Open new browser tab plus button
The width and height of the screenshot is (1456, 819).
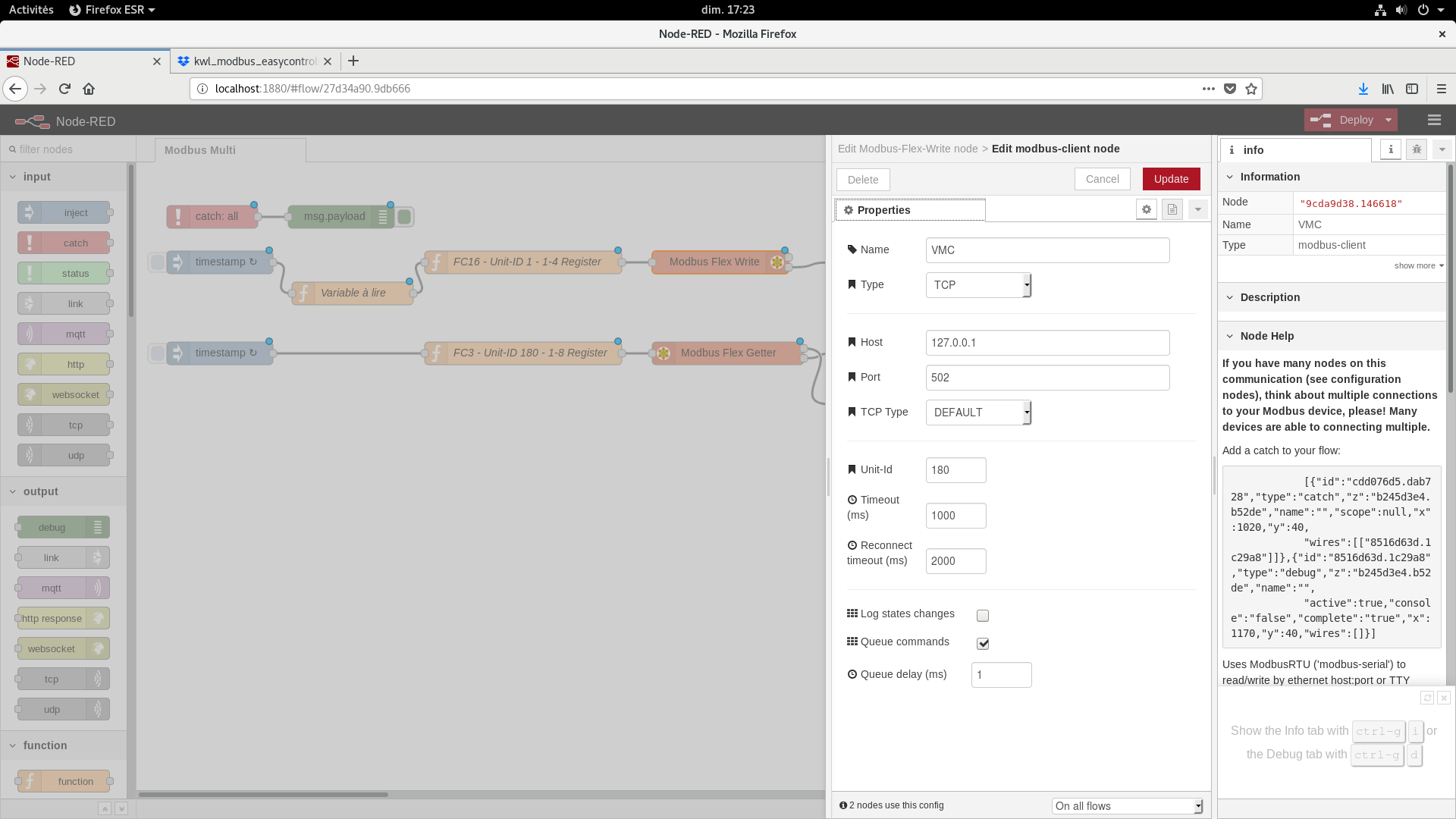click(x=353, y=61)
